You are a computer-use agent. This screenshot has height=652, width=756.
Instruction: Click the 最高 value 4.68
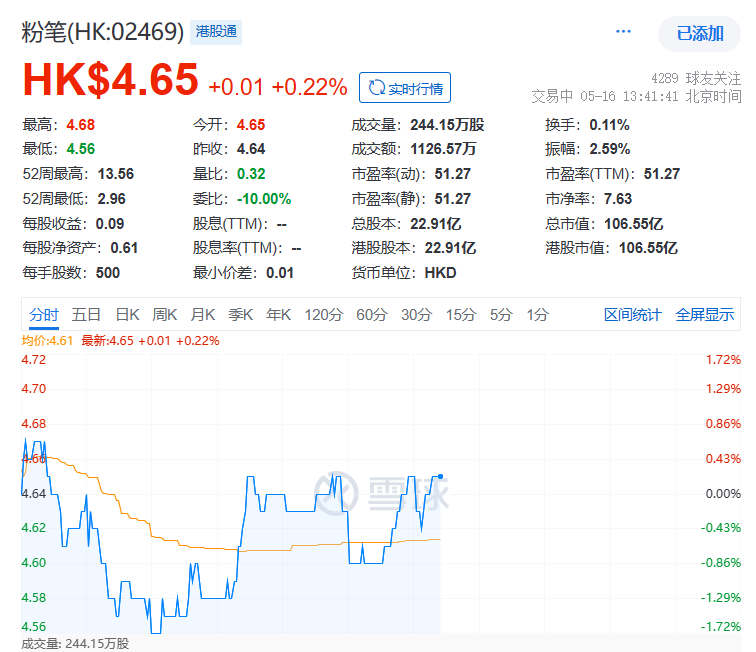pyautogui.click(x=81, y=125)
